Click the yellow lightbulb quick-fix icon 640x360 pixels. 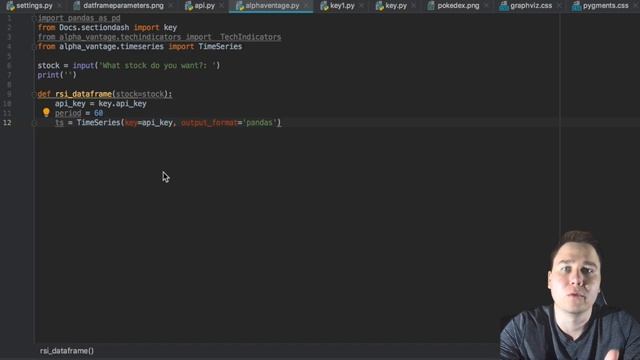(46, 112)
